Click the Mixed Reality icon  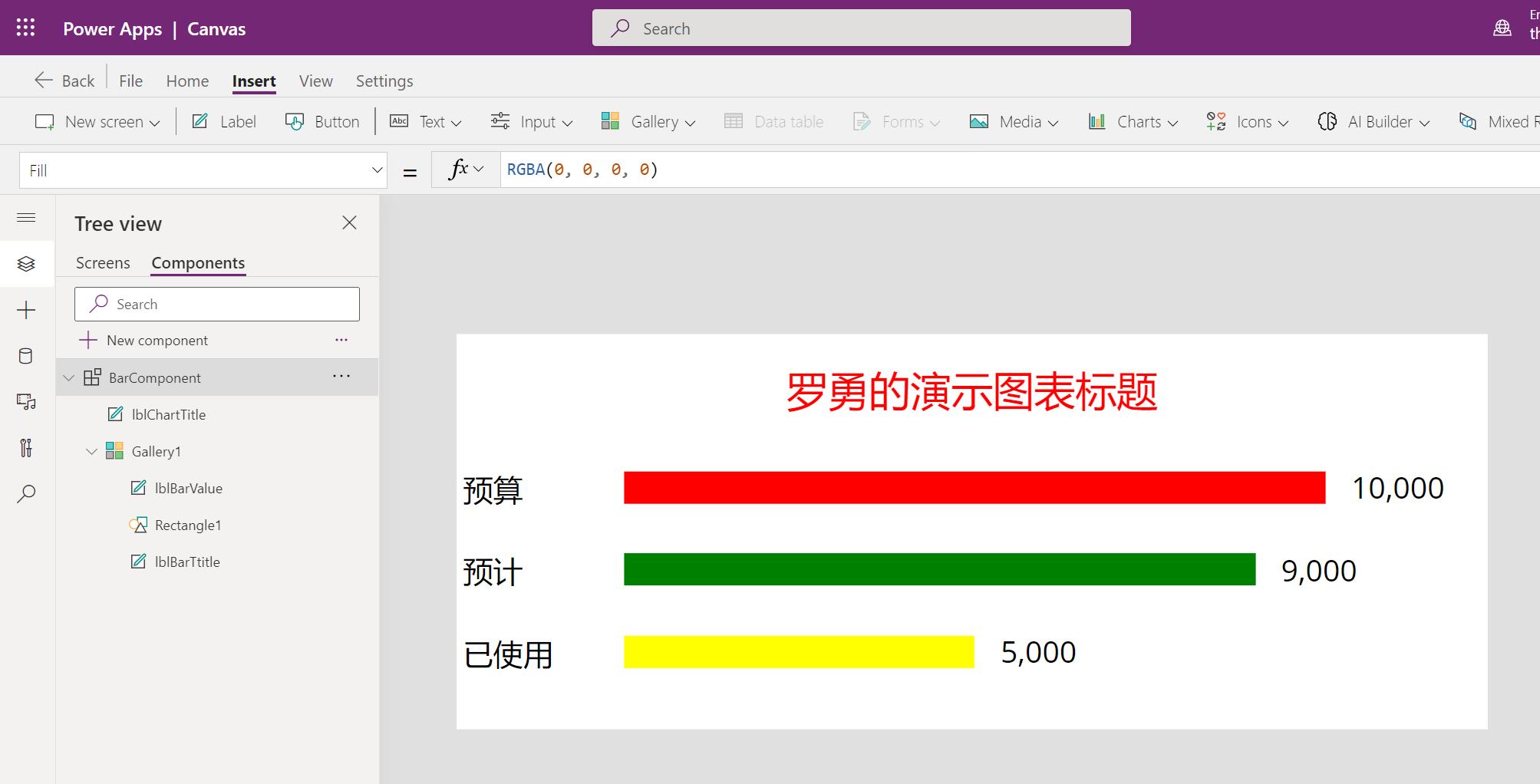1467,121
